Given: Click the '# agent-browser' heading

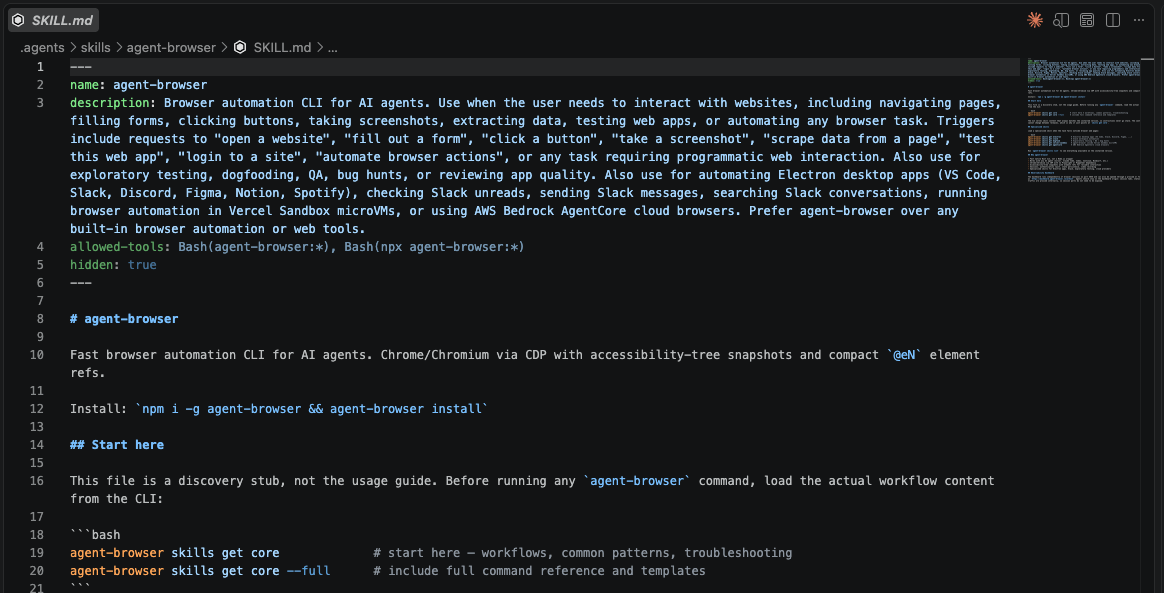Looking at the screenshot, I should click(x=124, y=319).
